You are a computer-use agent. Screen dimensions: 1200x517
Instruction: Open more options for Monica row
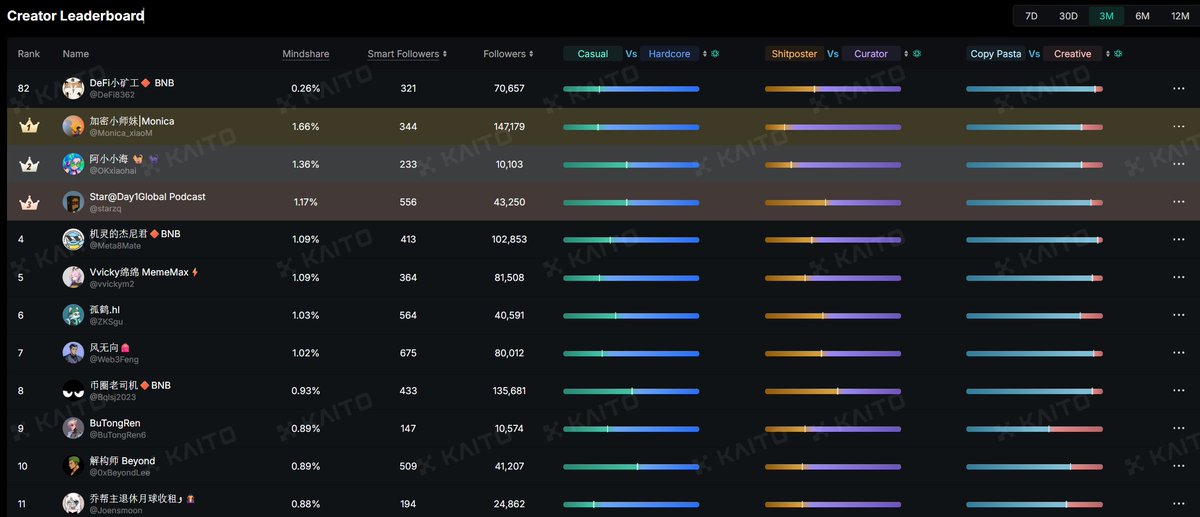[x=1178, y=127]
